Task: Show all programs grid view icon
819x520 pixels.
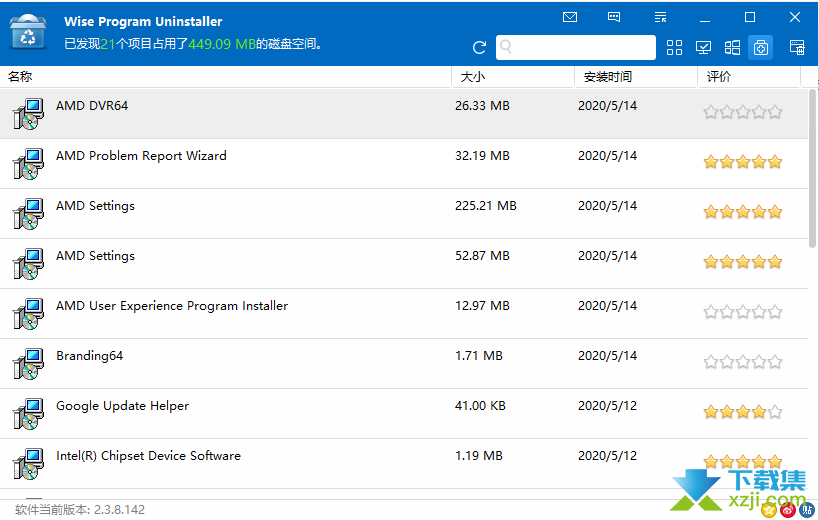Action: point(674,48)
